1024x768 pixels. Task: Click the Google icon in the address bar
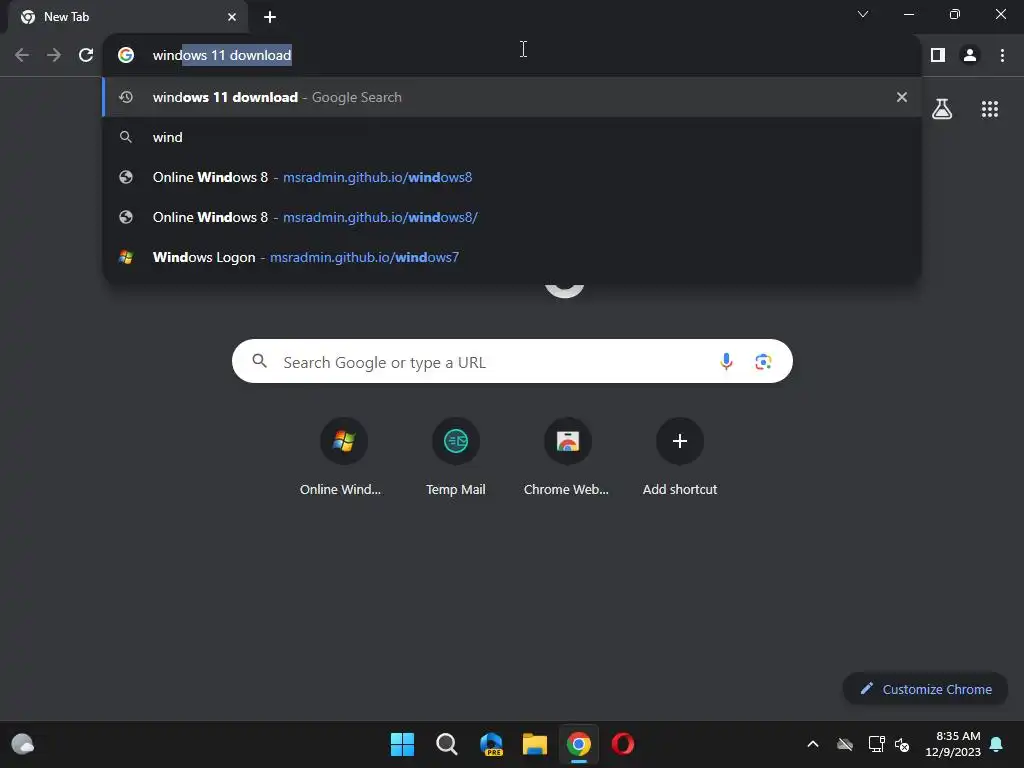point(126,55)
